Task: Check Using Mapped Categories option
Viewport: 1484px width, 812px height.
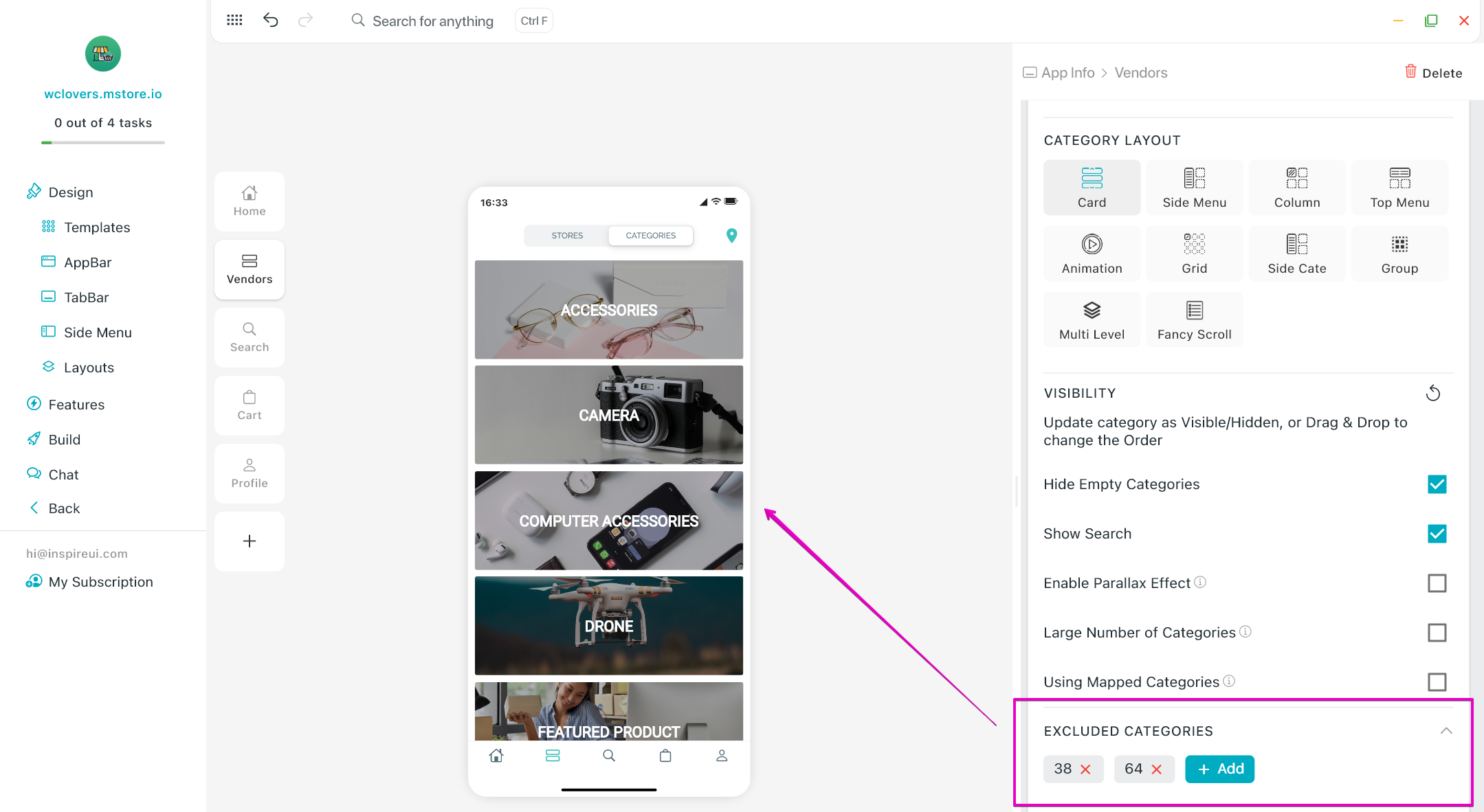Action: tap(1437, 682)
